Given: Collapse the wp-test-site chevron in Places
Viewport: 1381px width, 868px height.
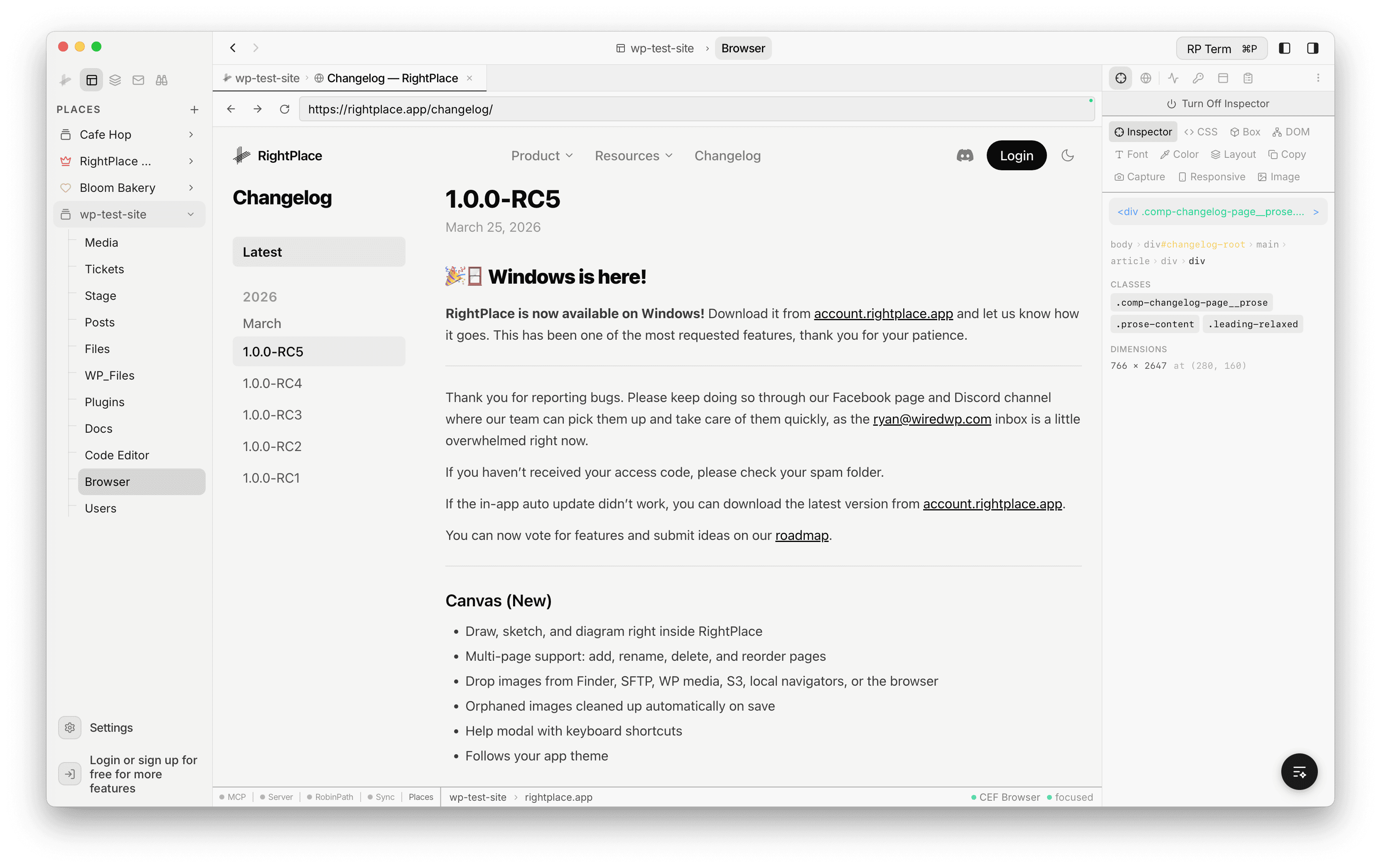Looking at the screenshot, I should 190,214.
